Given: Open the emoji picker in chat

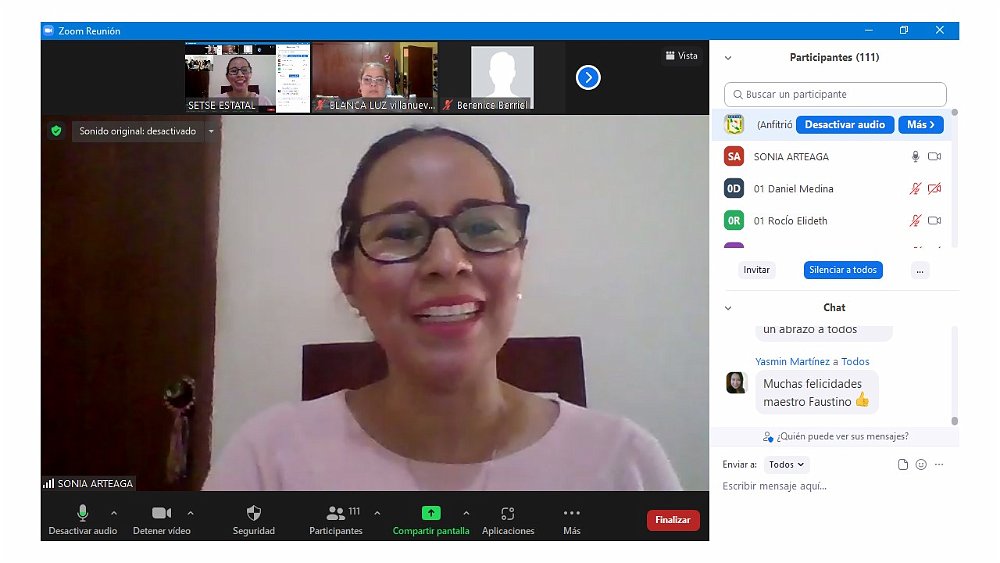Looking at the screenshot, I should (921, 465).
